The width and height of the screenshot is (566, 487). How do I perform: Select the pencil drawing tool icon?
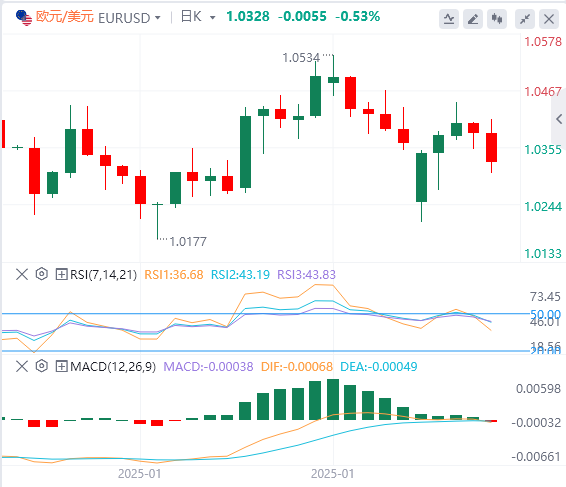pos(473,18)
